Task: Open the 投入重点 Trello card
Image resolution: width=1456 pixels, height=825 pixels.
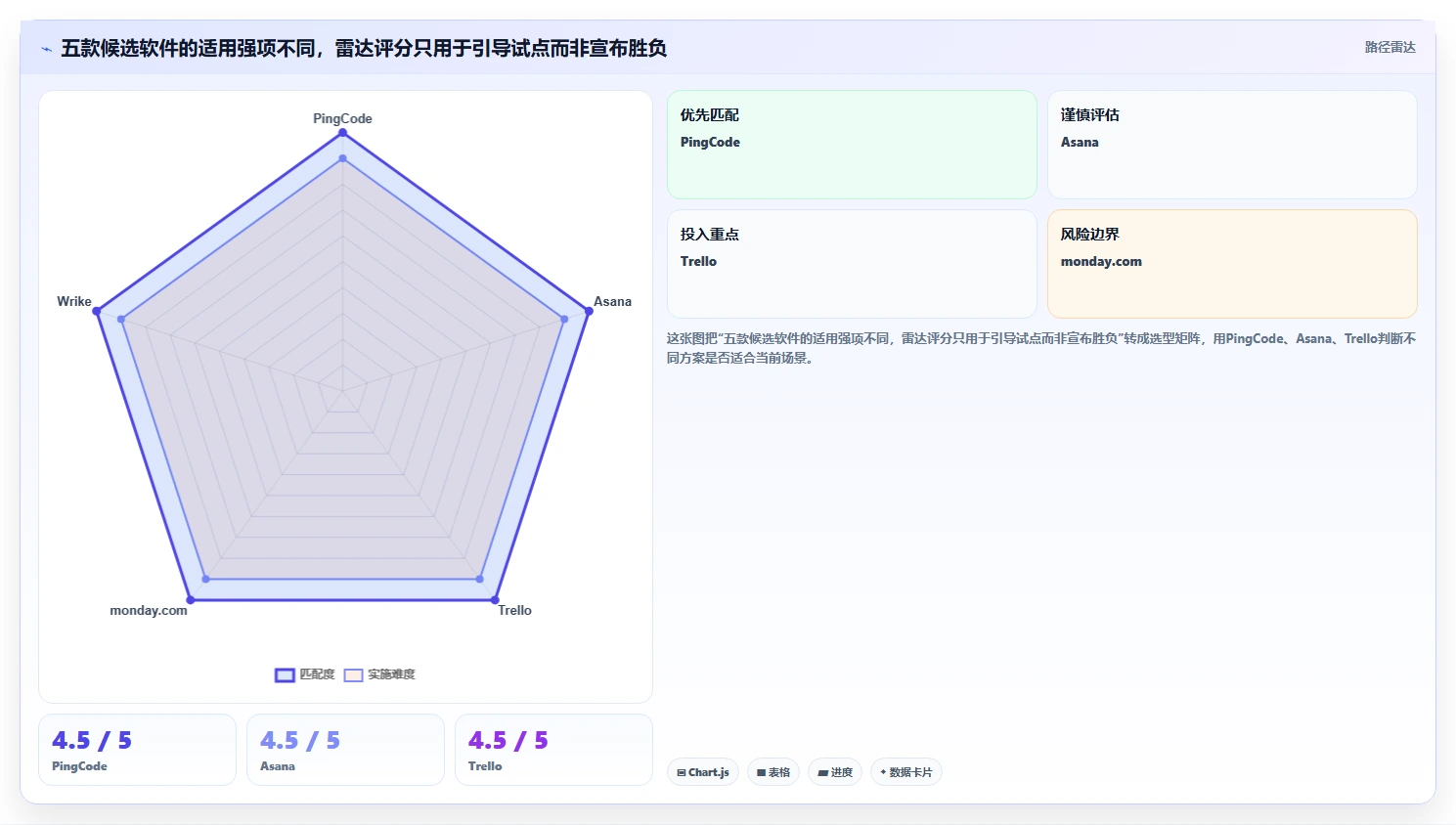Action: pos(852,264)
